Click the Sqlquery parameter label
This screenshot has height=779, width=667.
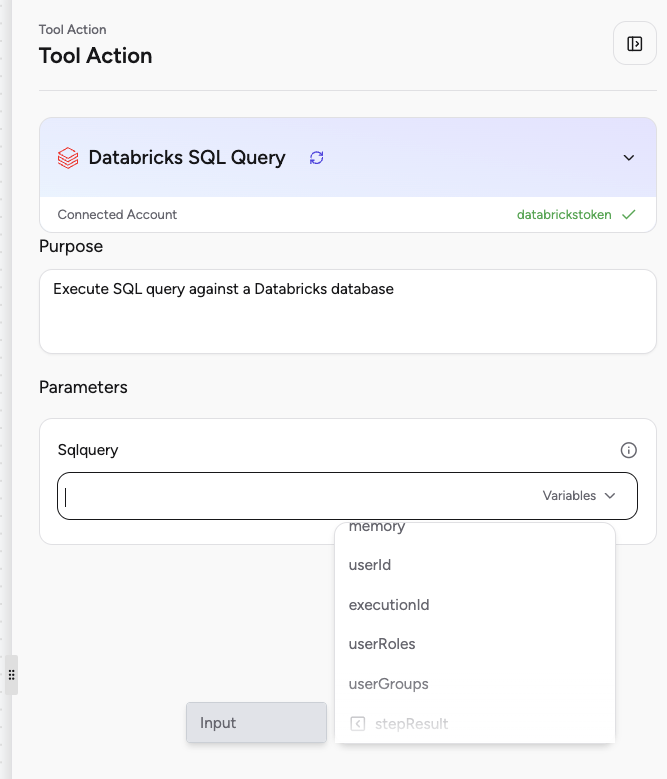(x=88, y=450)
